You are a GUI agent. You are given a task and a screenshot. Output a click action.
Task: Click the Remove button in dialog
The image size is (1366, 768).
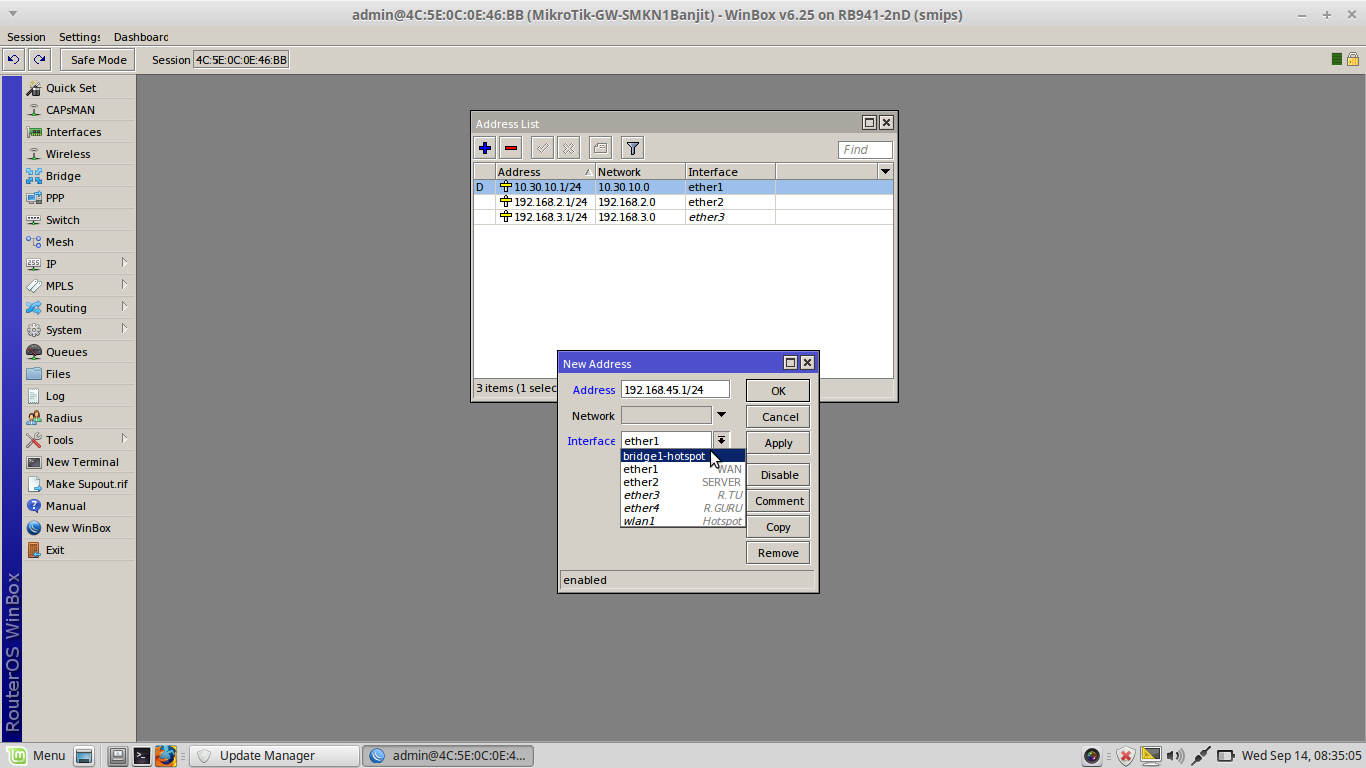(x=778, y=553)
